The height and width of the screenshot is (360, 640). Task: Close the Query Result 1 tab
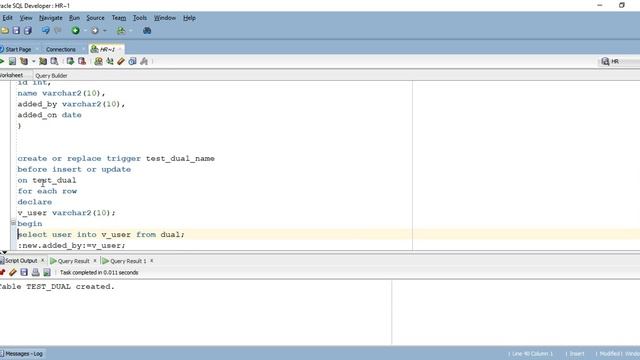click(151, 260)
